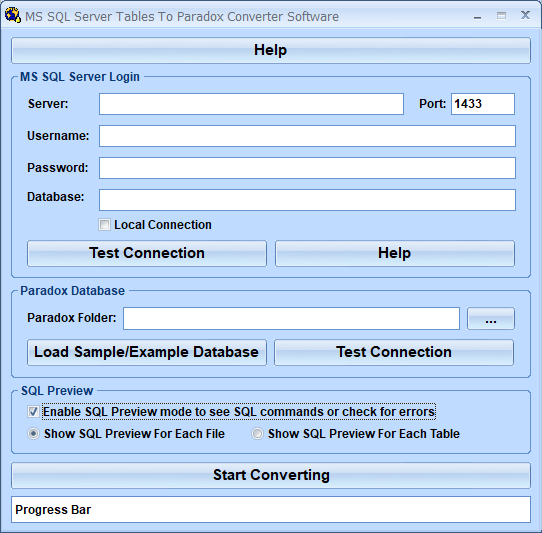
Task: Enable the Local Connection checkbox
Action: tap(104, 225)
